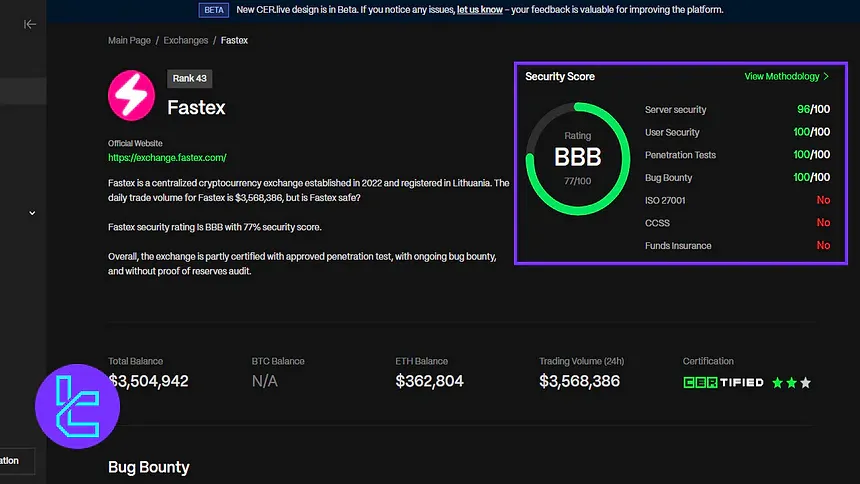This screenshot has width=860, height=484.
Task: Select the User Security score row
Action: pyautogui.click(x=737, y=132)
